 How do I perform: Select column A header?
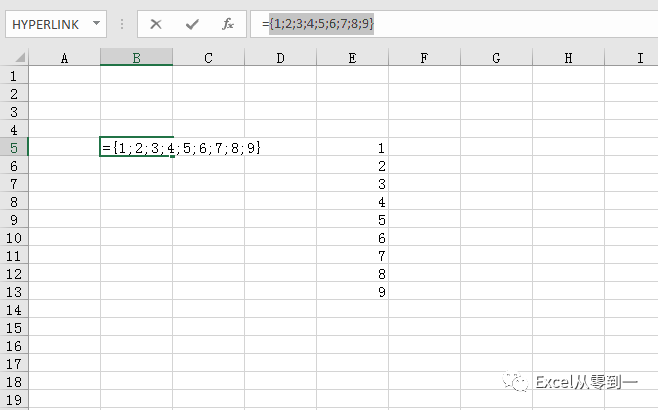[64, 57]
